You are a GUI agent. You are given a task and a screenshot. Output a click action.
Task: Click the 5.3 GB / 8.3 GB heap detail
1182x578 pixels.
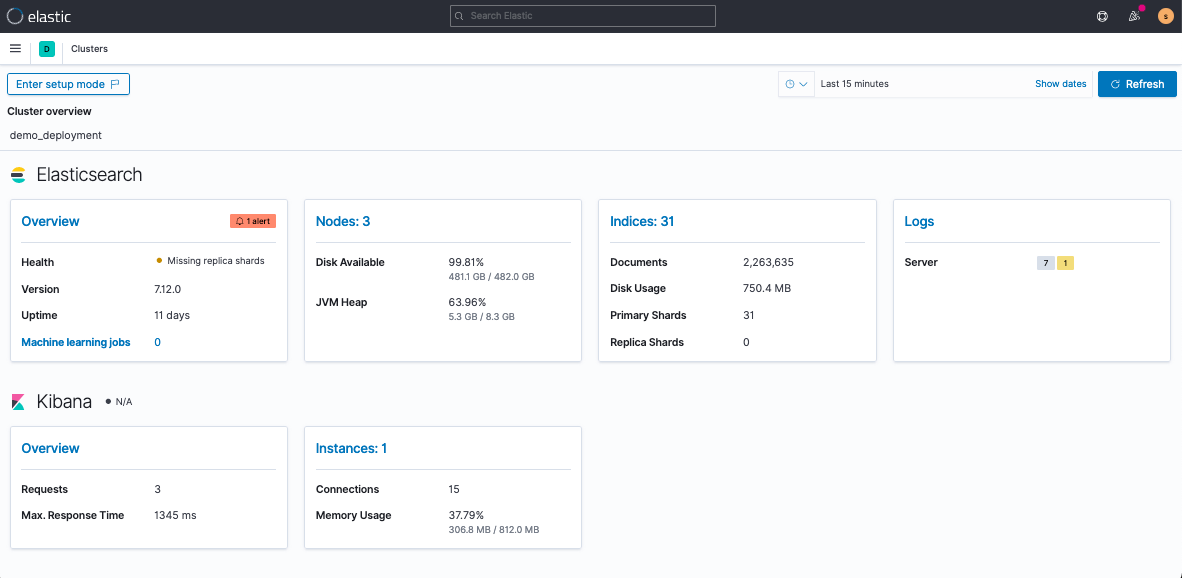point(482,317)
